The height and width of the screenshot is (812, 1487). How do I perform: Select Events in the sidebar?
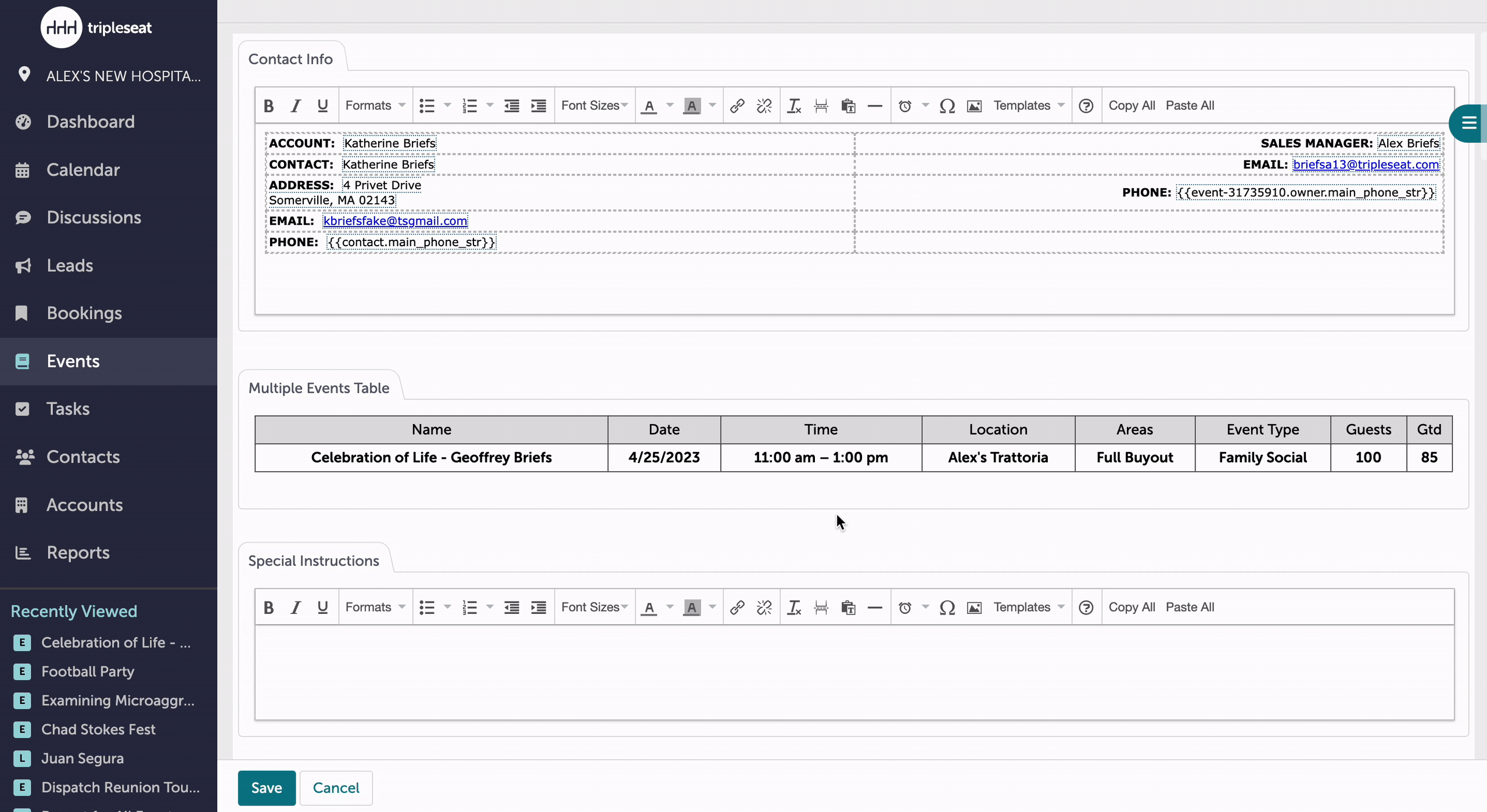pos(109,361)
